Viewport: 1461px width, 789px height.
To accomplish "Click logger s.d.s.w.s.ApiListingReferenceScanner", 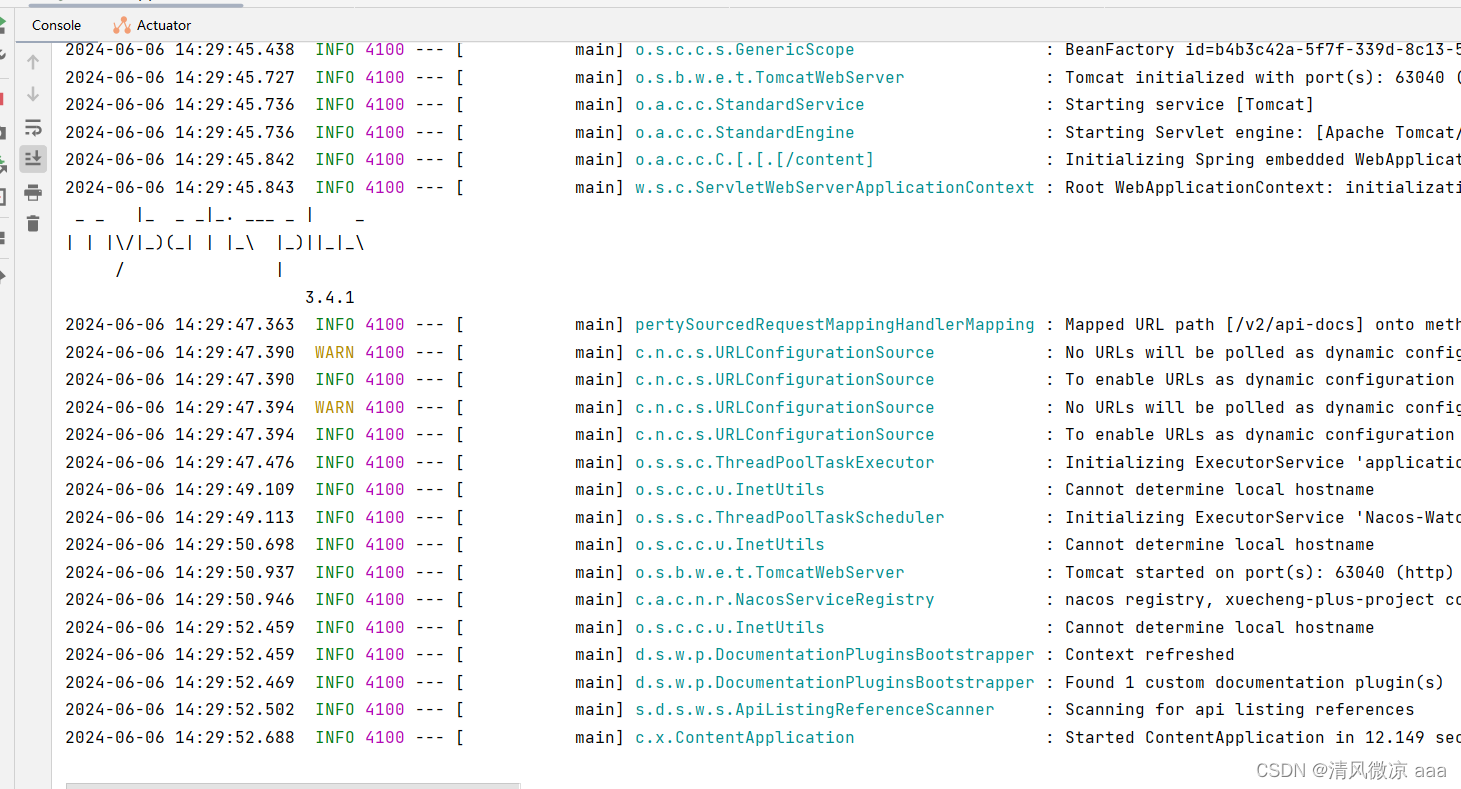I will coord(815,710).
